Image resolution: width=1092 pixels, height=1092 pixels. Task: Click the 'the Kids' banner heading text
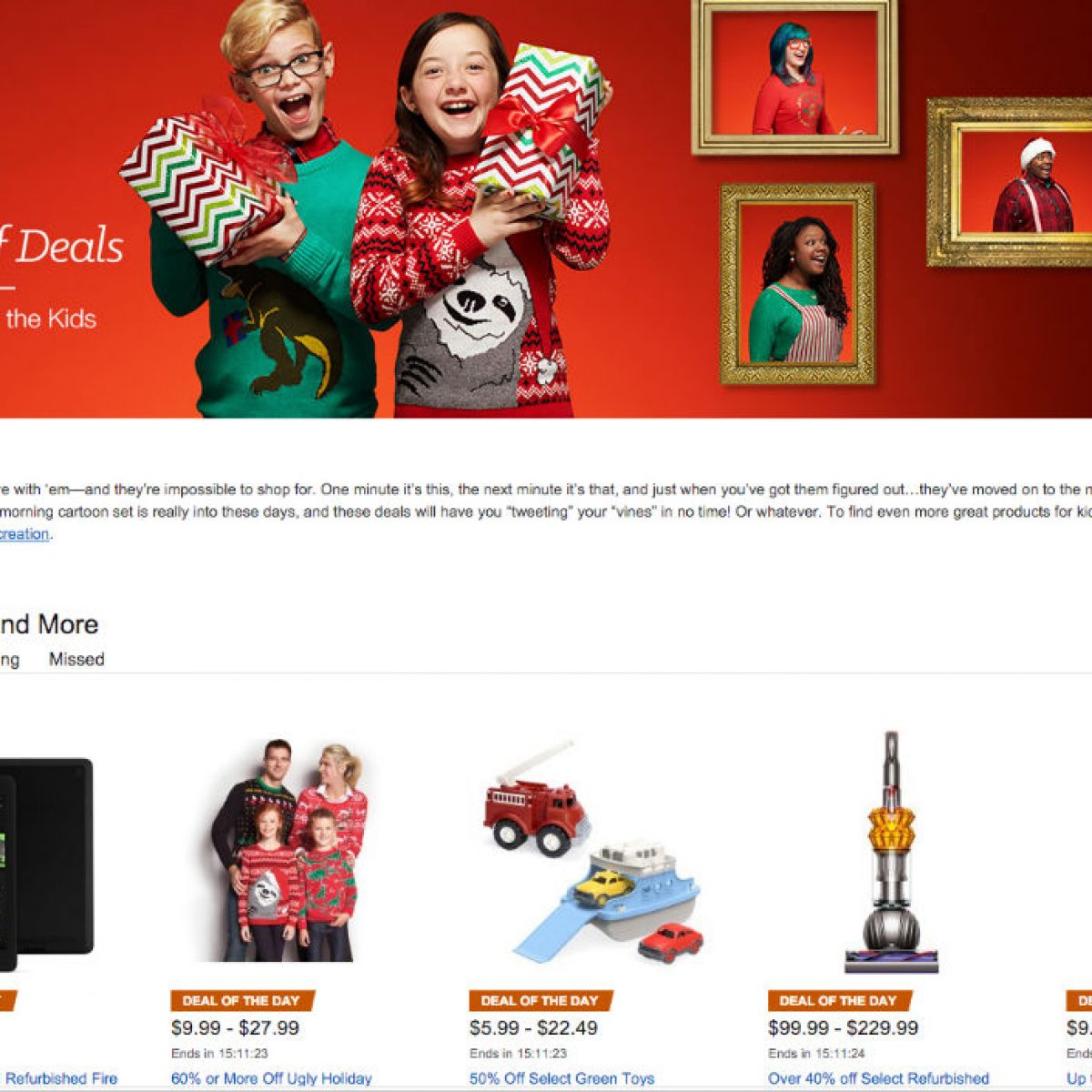pyautogui.click(x=50, y=318)
